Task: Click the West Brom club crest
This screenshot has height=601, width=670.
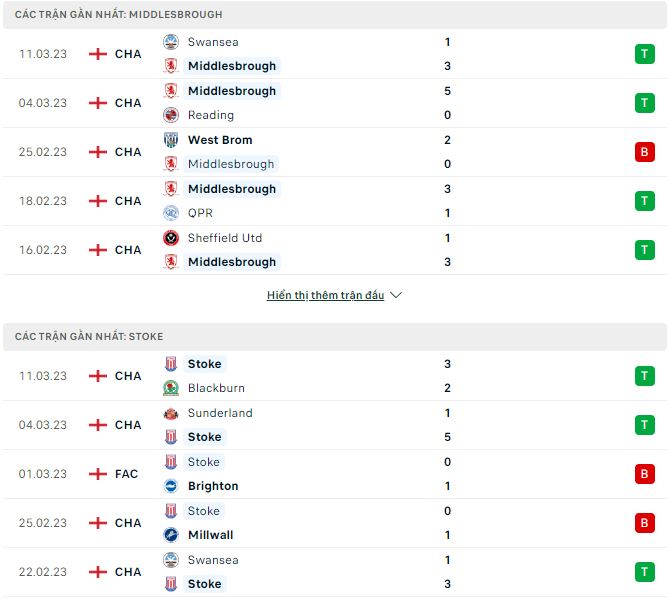Action: point(171,140)
